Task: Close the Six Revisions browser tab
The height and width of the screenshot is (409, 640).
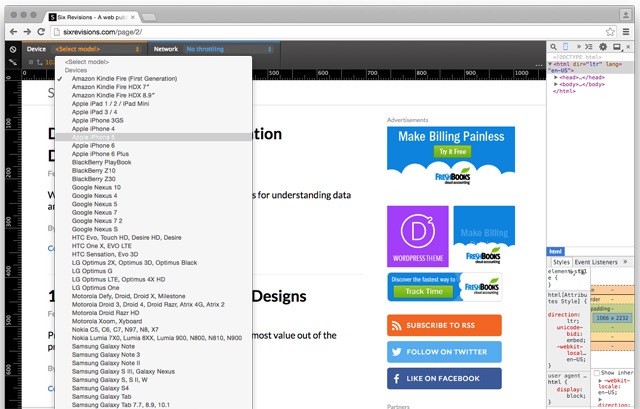Action: 133,17
